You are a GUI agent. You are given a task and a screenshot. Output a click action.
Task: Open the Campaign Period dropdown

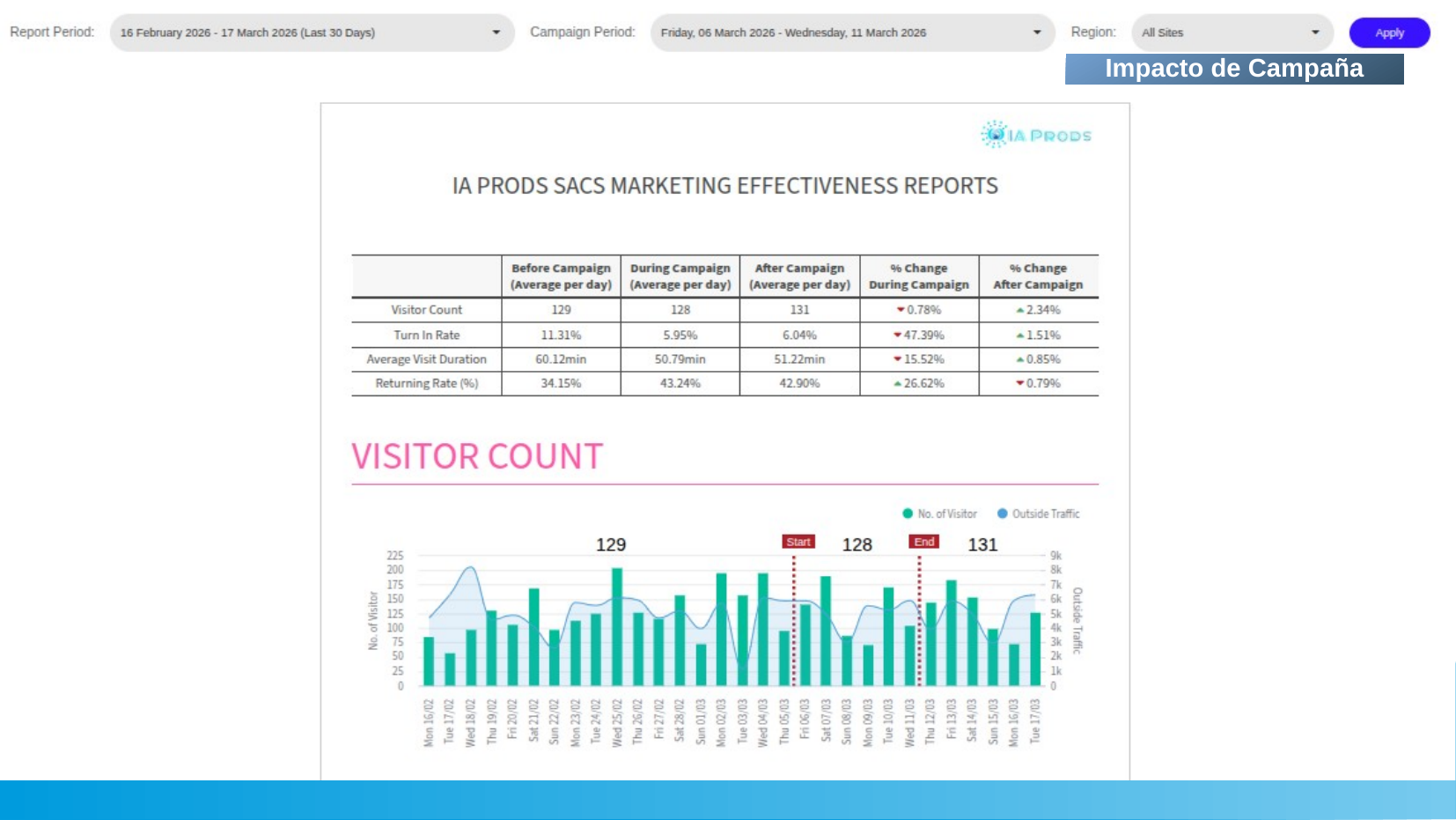click(852, 33)
